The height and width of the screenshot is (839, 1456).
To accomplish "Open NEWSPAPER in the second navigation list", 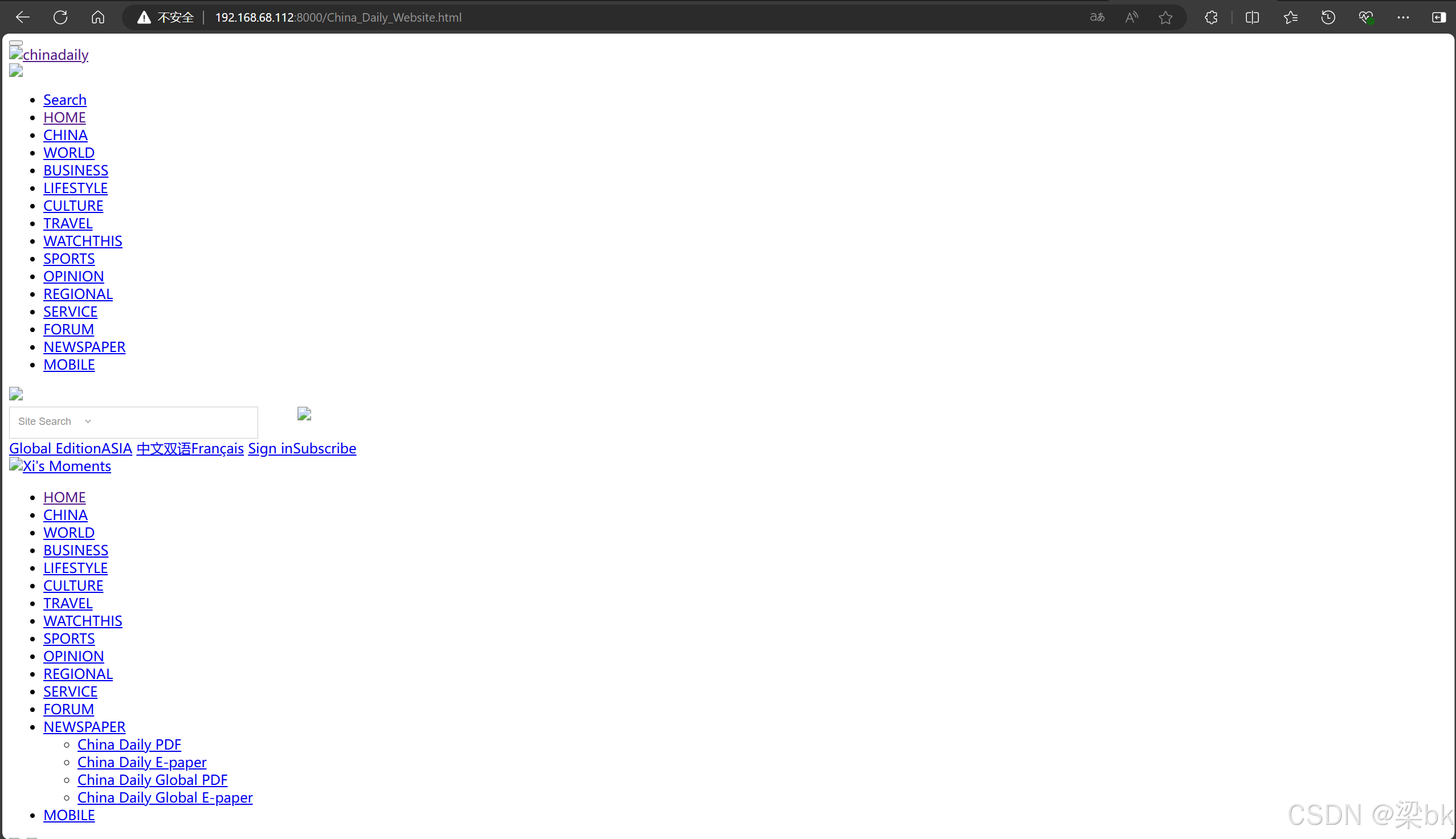I will [x=84, y=727].
